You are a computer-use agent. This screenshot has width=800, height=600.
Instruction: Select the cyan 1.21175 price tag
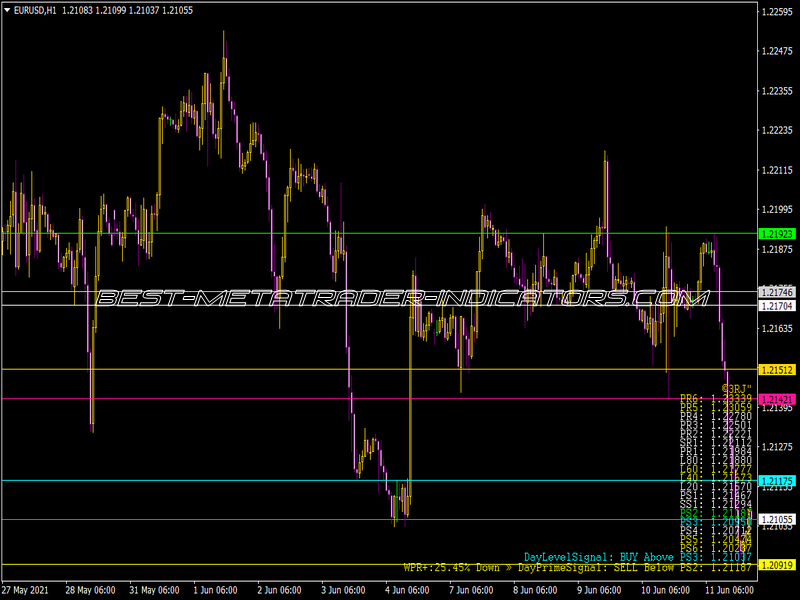click(777, 481)
